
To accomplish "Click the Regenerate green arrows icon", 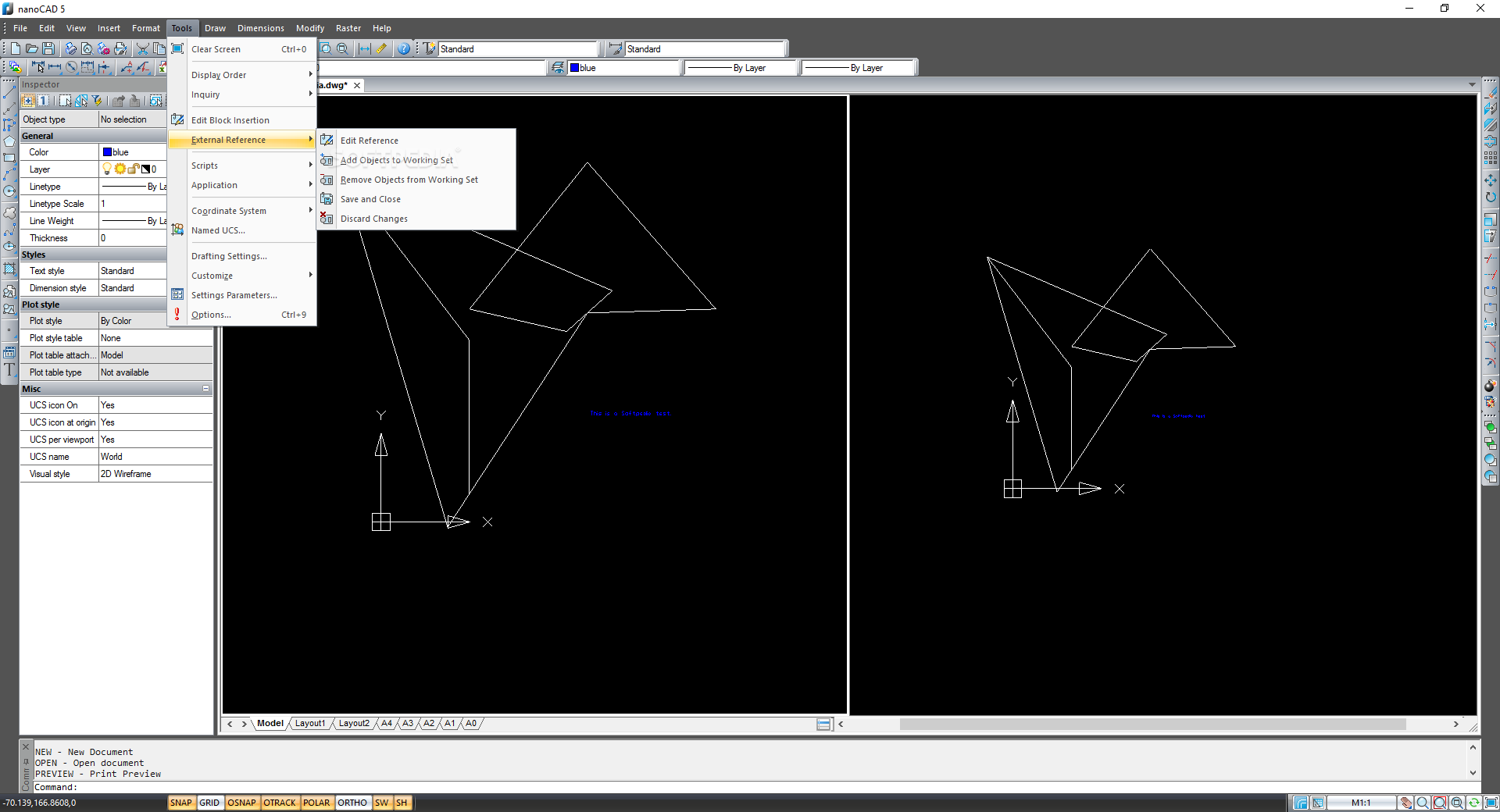I will (x=1474, y=803).
